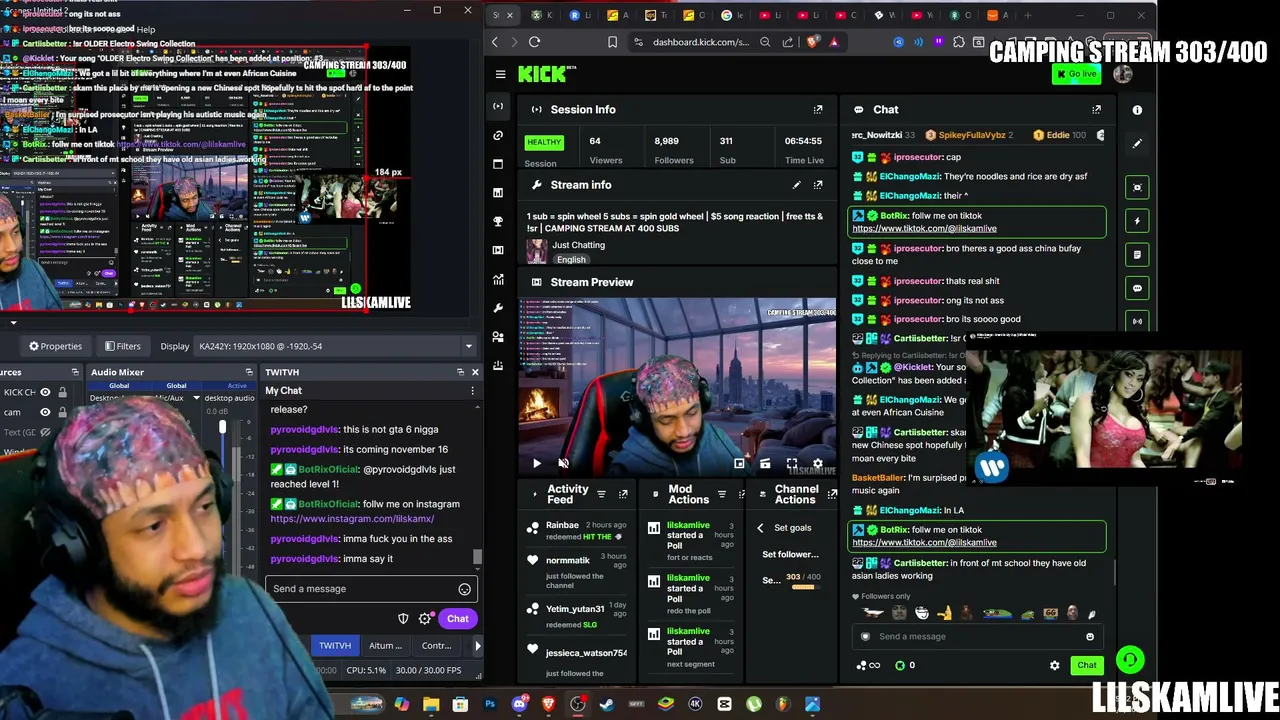The image size is (1280, 720).
Task: Bookmark the page in the browser
Action: (x=612, y=42)
